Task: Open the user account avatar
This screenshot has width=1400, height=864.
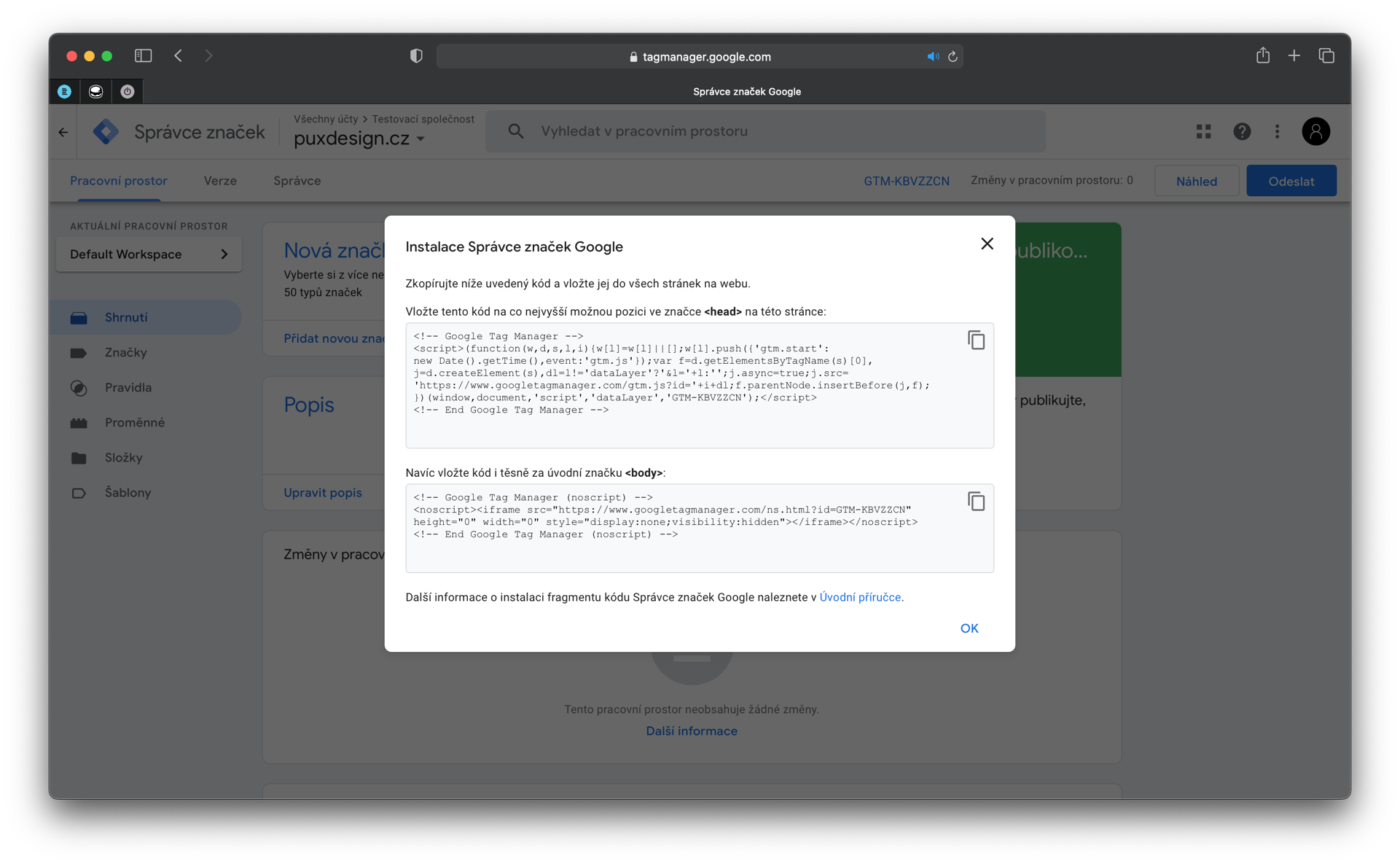Action: [1315, 131]
